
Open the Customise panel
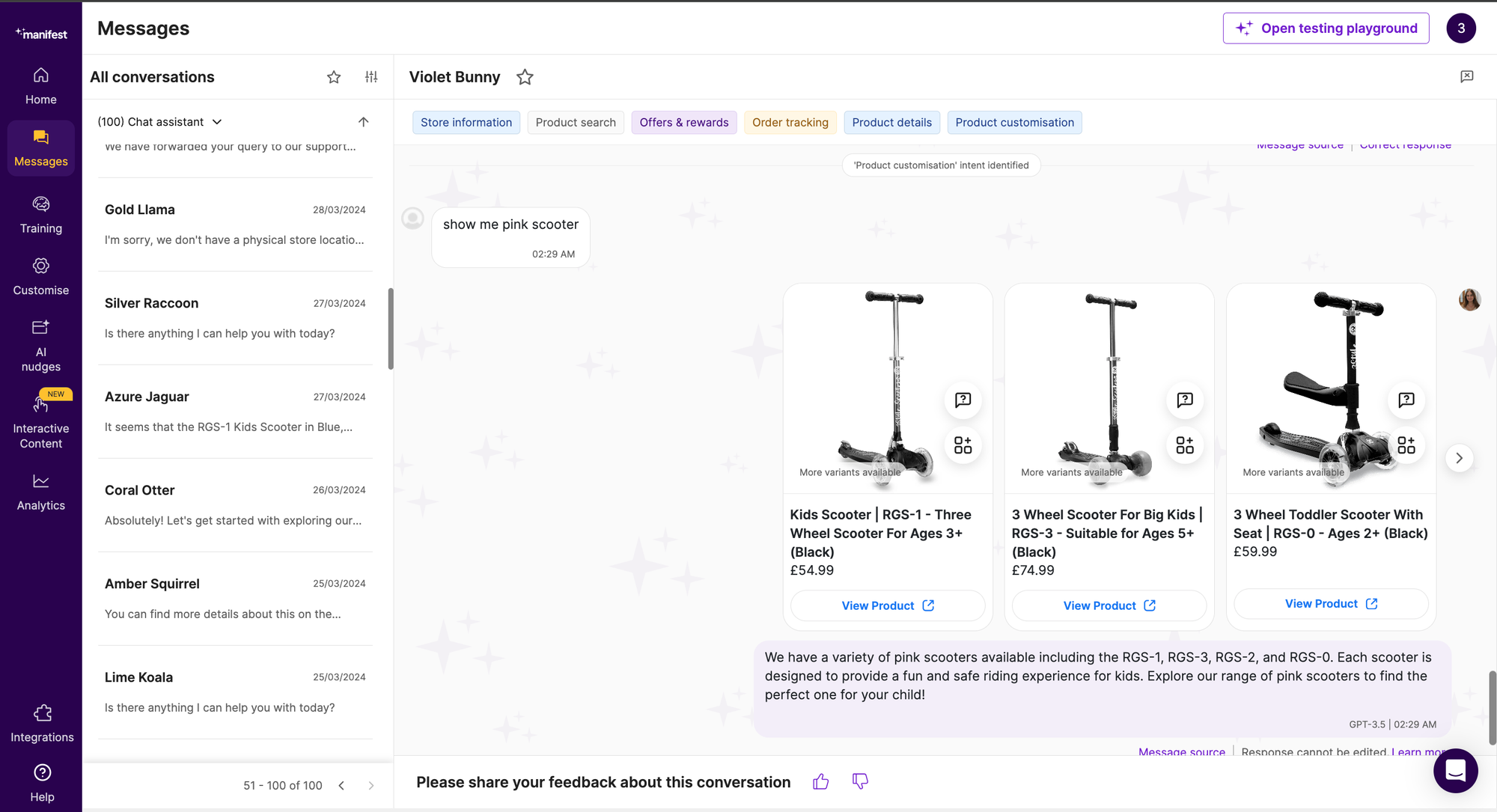[x=41, y=276]
